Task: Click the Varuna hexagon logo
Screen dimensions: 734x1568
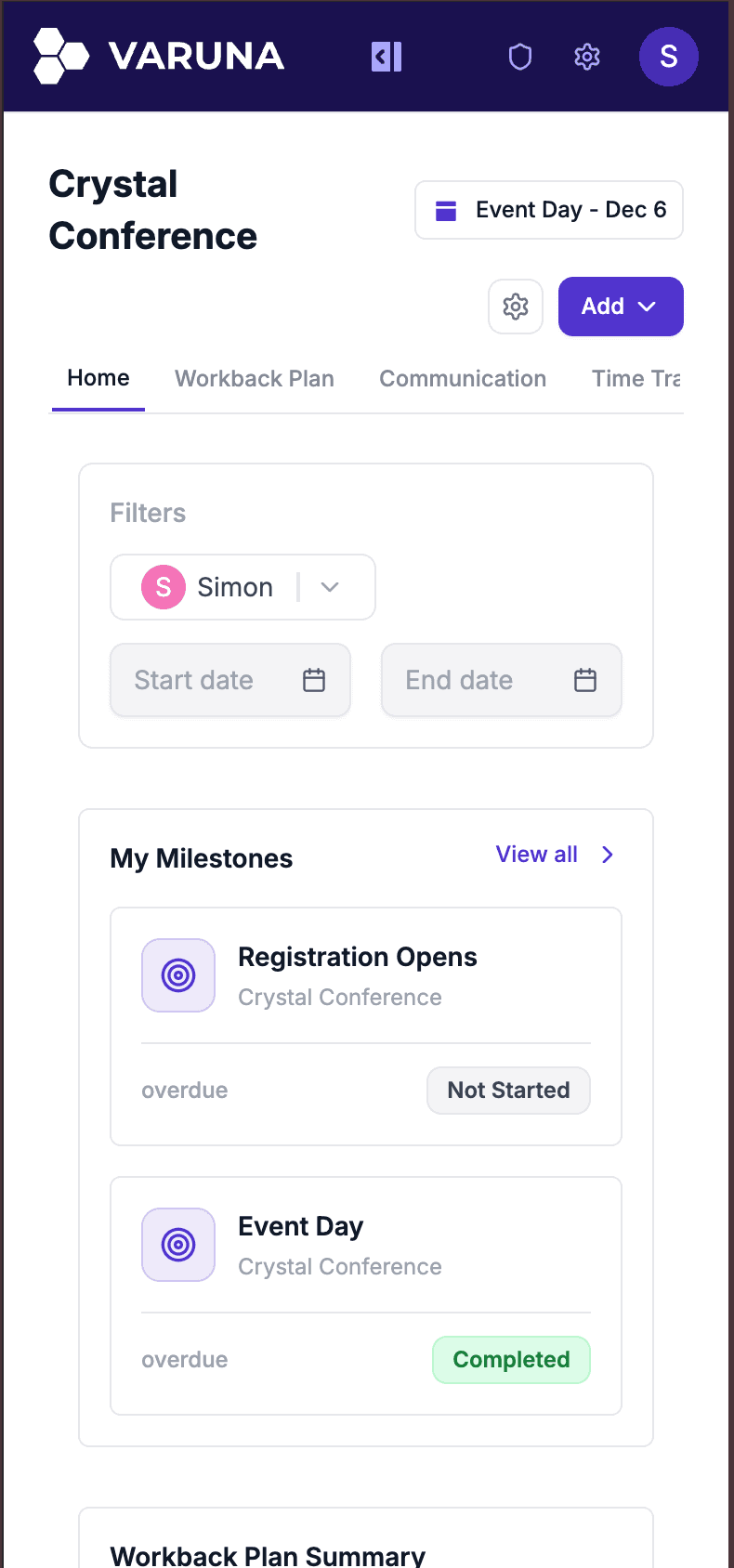Action: [x=60, y=56]
